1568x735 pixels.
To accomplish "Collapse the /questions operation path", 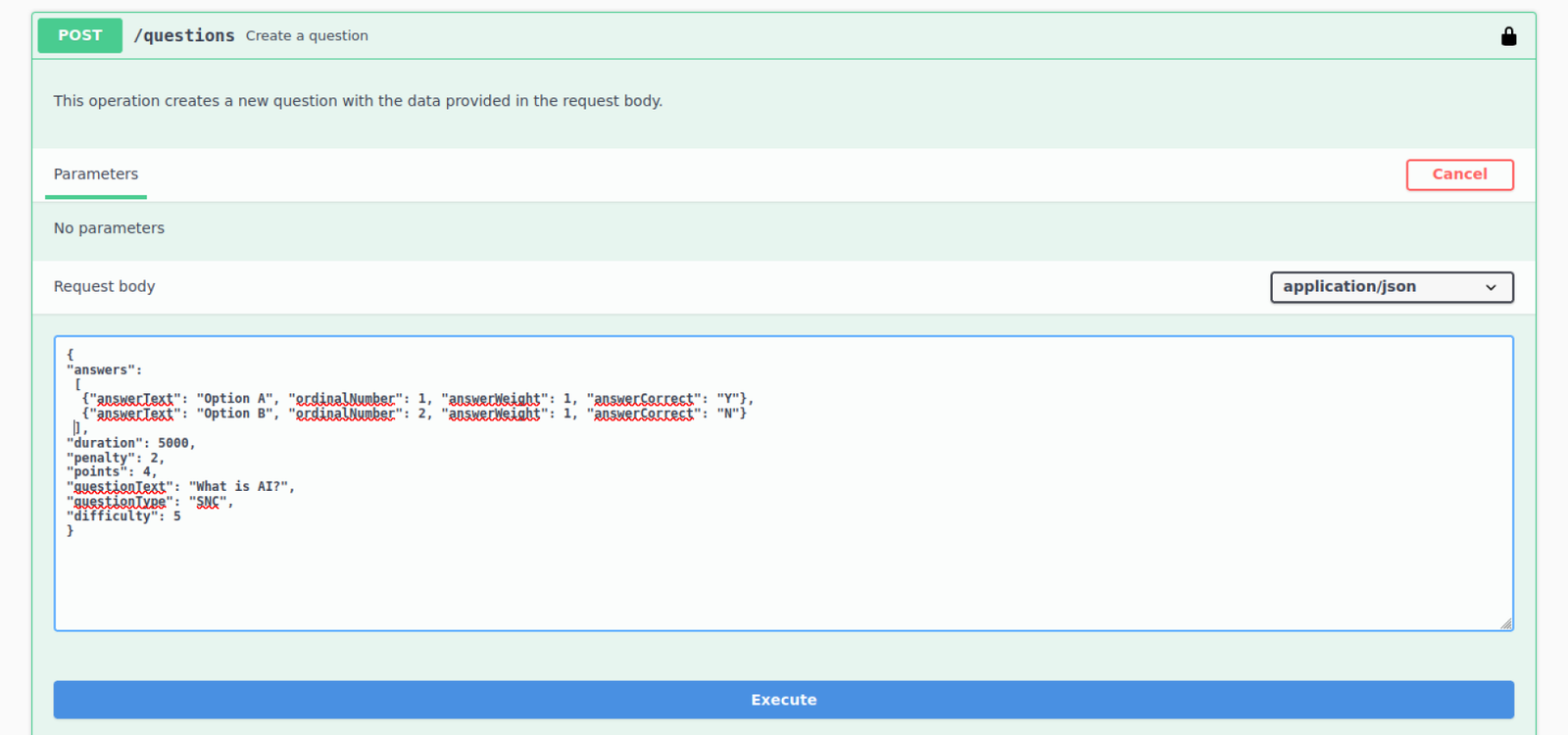I will tap(184, 35).
